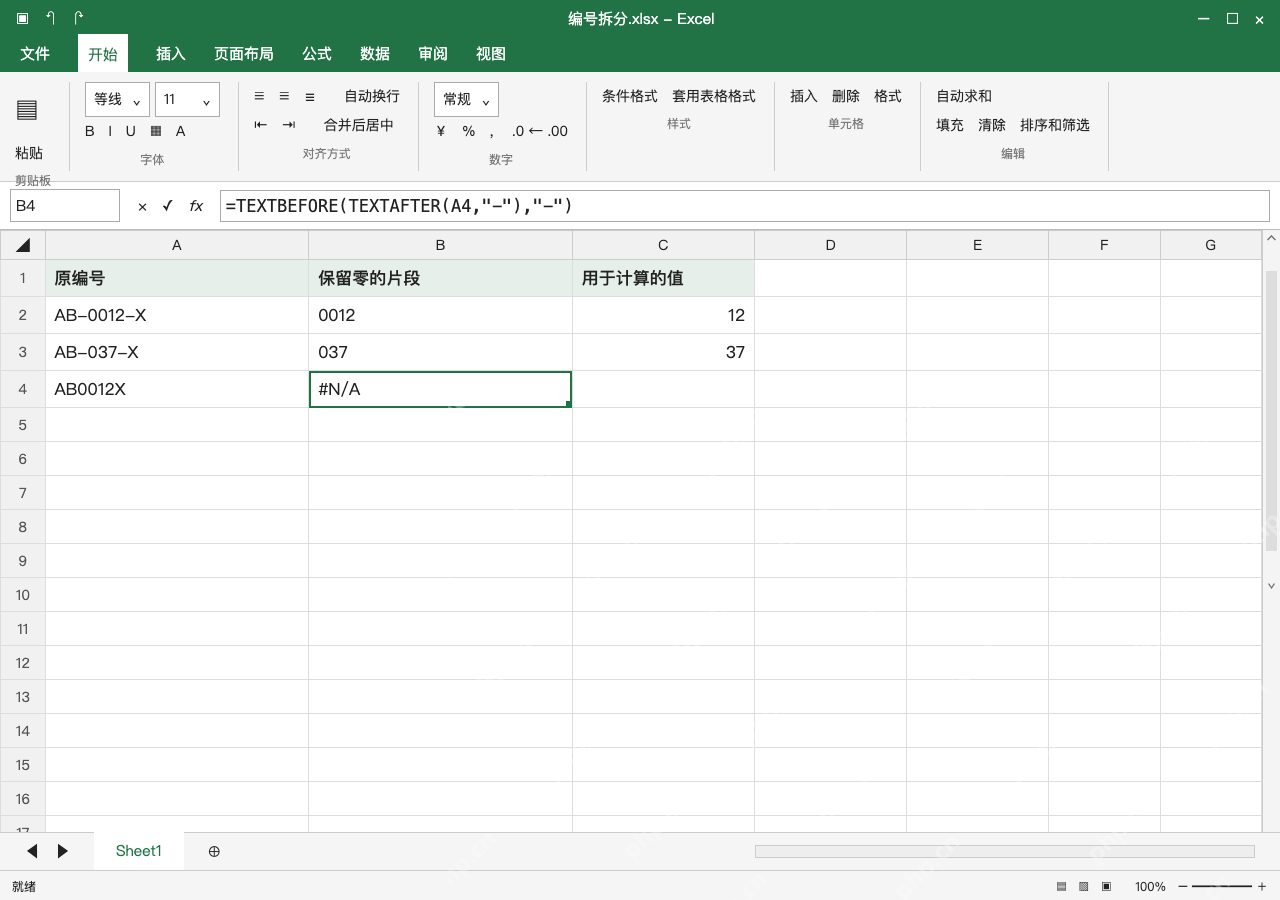Switch to the 视图 ribbon tab
Viewport: 1280px width, 900px height.
tap(491, 54)
